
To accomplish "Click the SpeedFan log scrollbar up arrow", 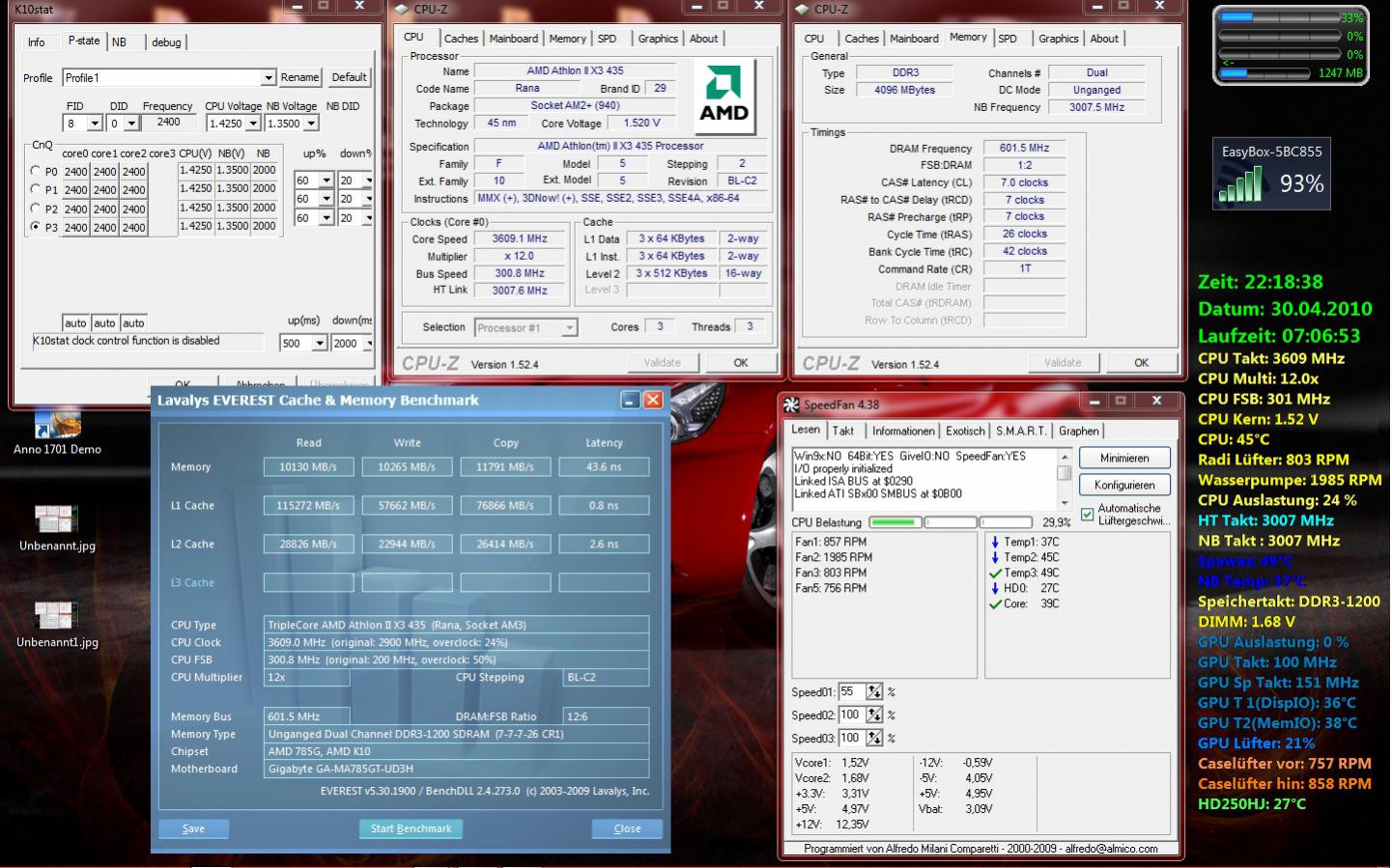I will point(1065,458).
